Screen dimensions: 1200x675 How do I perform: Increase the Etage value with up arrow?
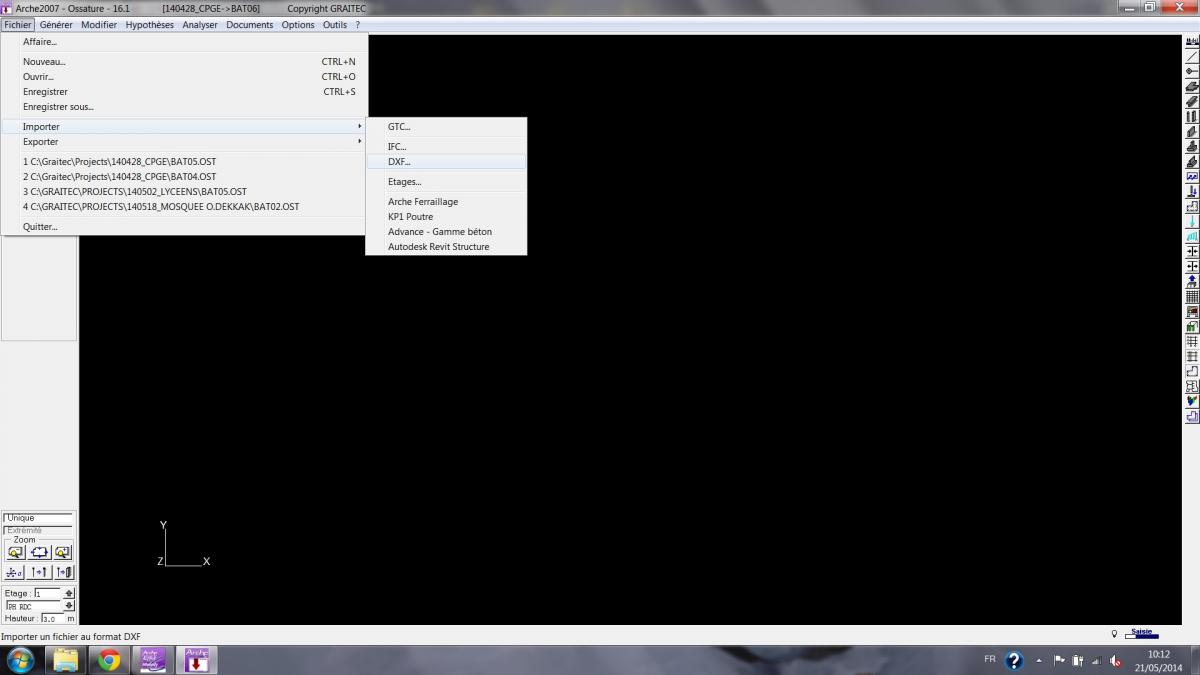(x=69, y=591)
